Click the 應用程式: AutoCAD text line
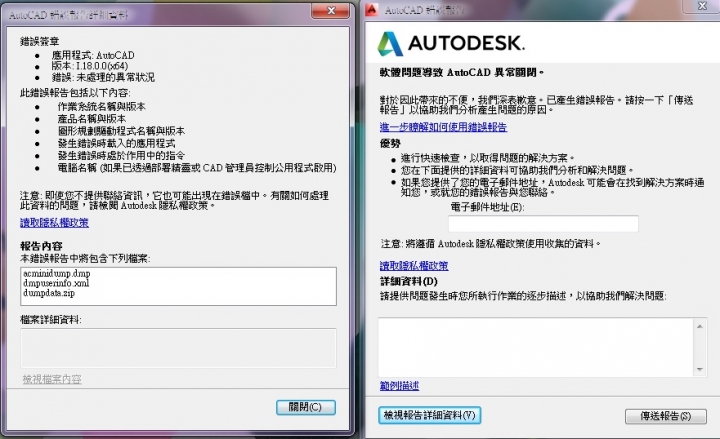This screenshot has height=439, width=720. pos(93,55)
